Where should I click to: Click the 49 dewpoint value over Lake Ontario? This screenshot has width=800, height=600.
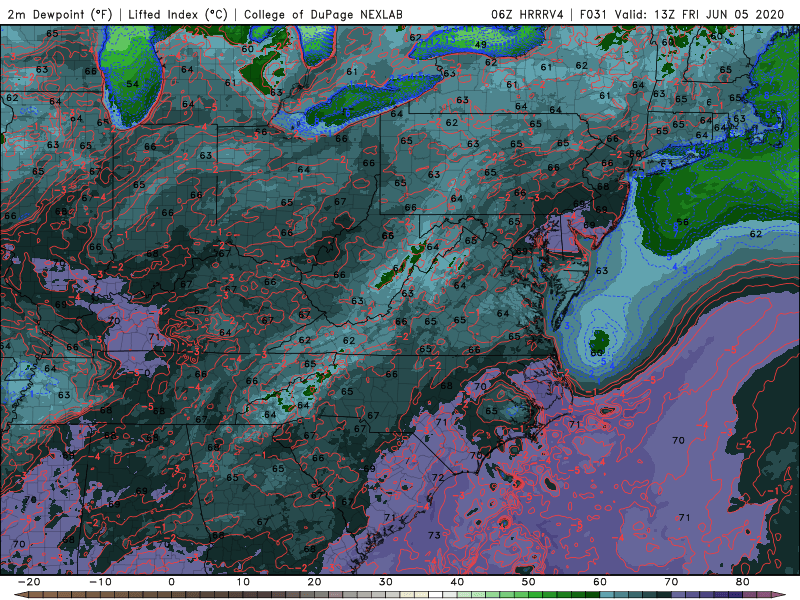(x=480, y=45)
